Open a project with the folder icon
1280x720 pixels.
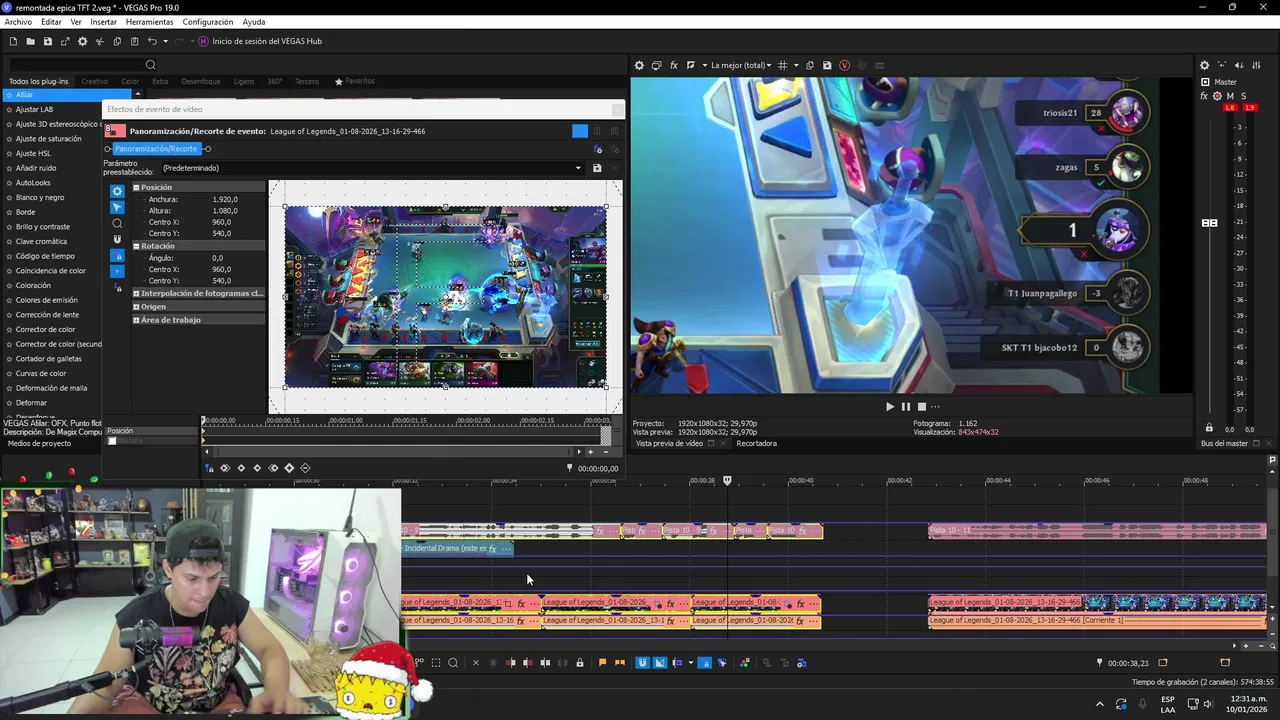pyautogui.click(x=31, y=41)
